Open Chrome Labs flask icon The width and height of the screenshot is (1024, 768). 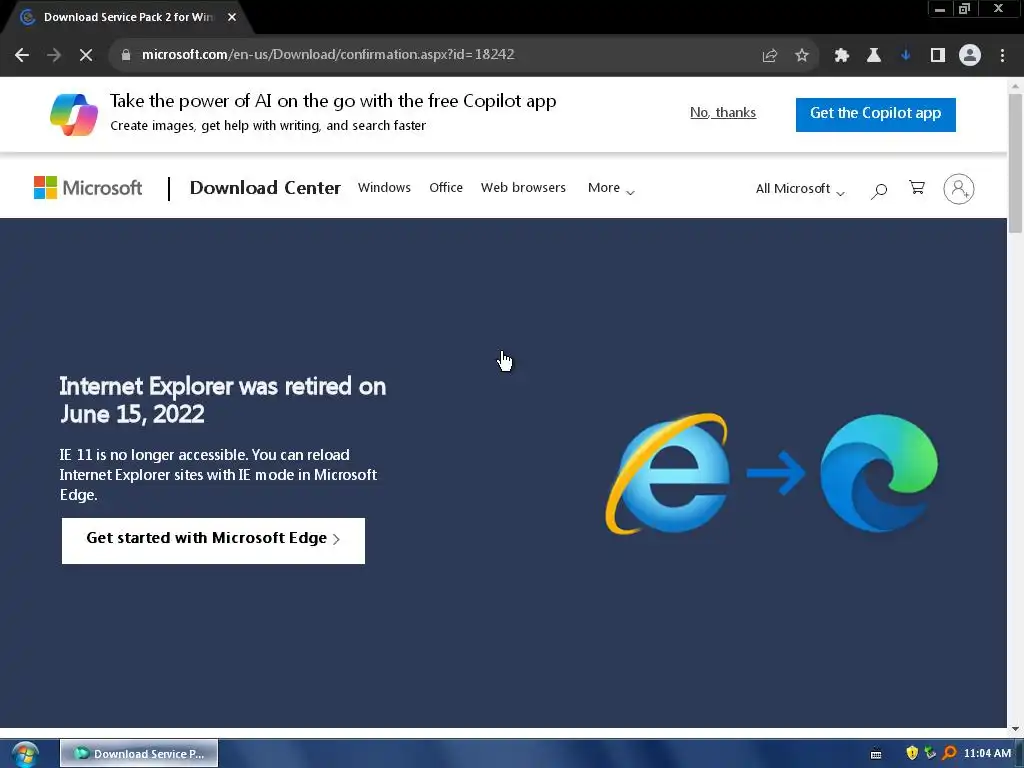pos(873,56)
